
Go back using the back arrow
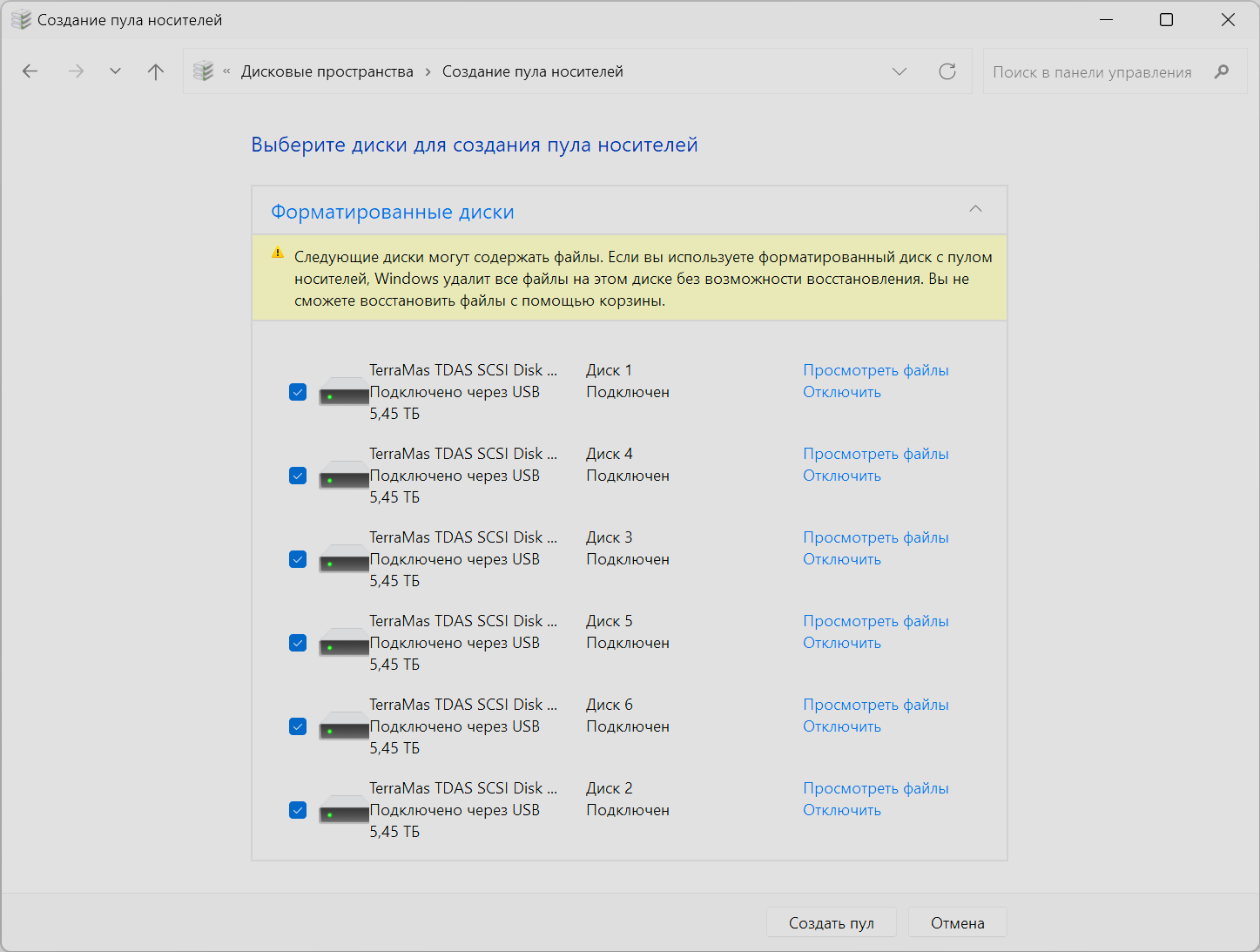coord(30,71)
